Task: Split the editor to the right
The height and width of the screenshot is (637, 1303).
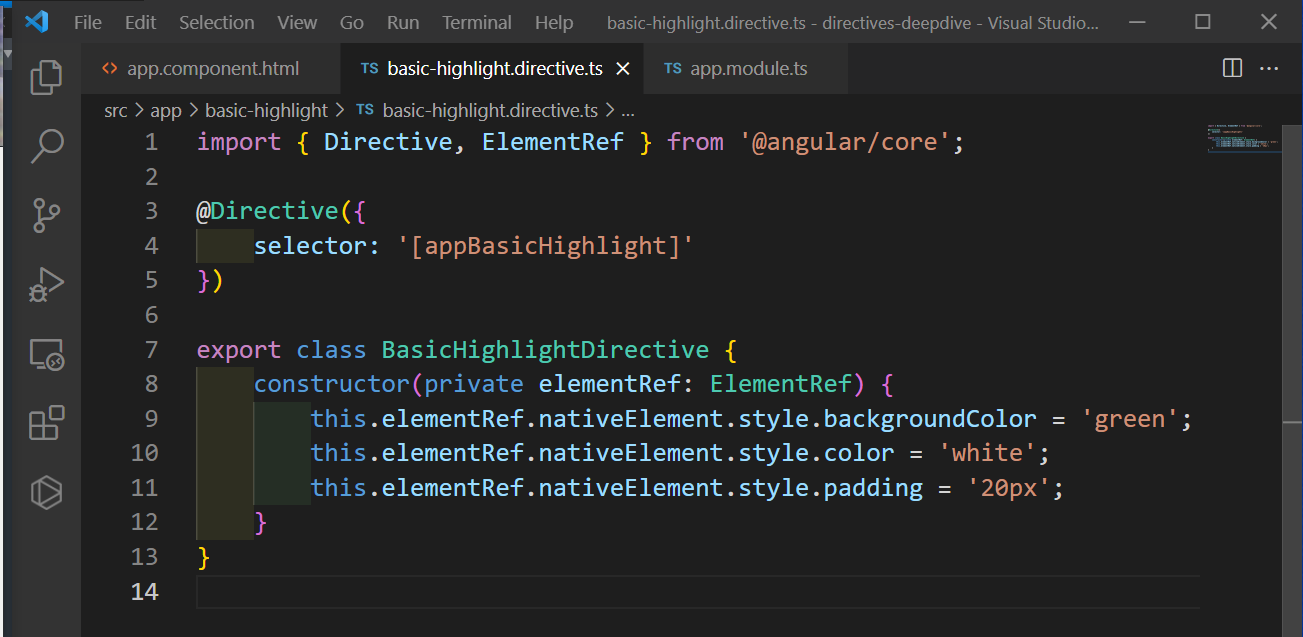Action: tap(1233, 68)
